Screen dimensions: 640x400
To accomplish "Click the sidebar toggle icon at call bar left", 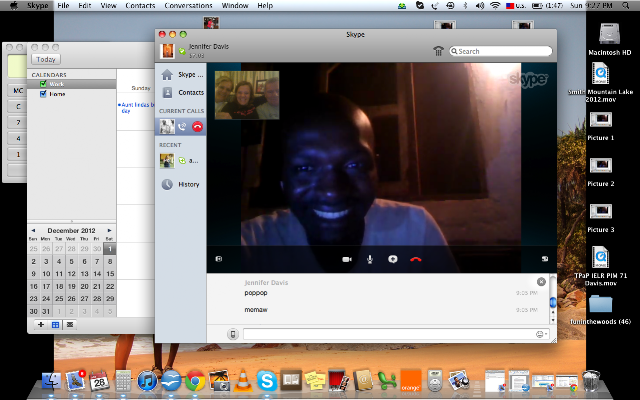I will 219,259.
